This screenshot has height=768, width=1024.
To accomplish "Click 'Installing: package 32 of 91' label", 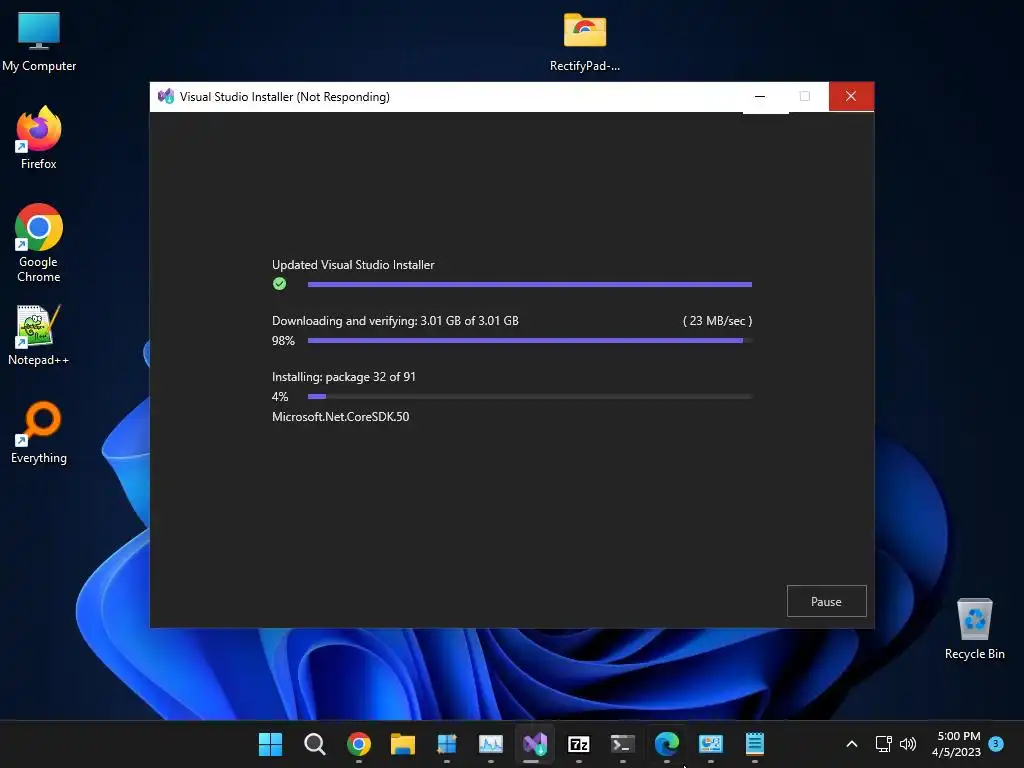I will pos(344,377).
